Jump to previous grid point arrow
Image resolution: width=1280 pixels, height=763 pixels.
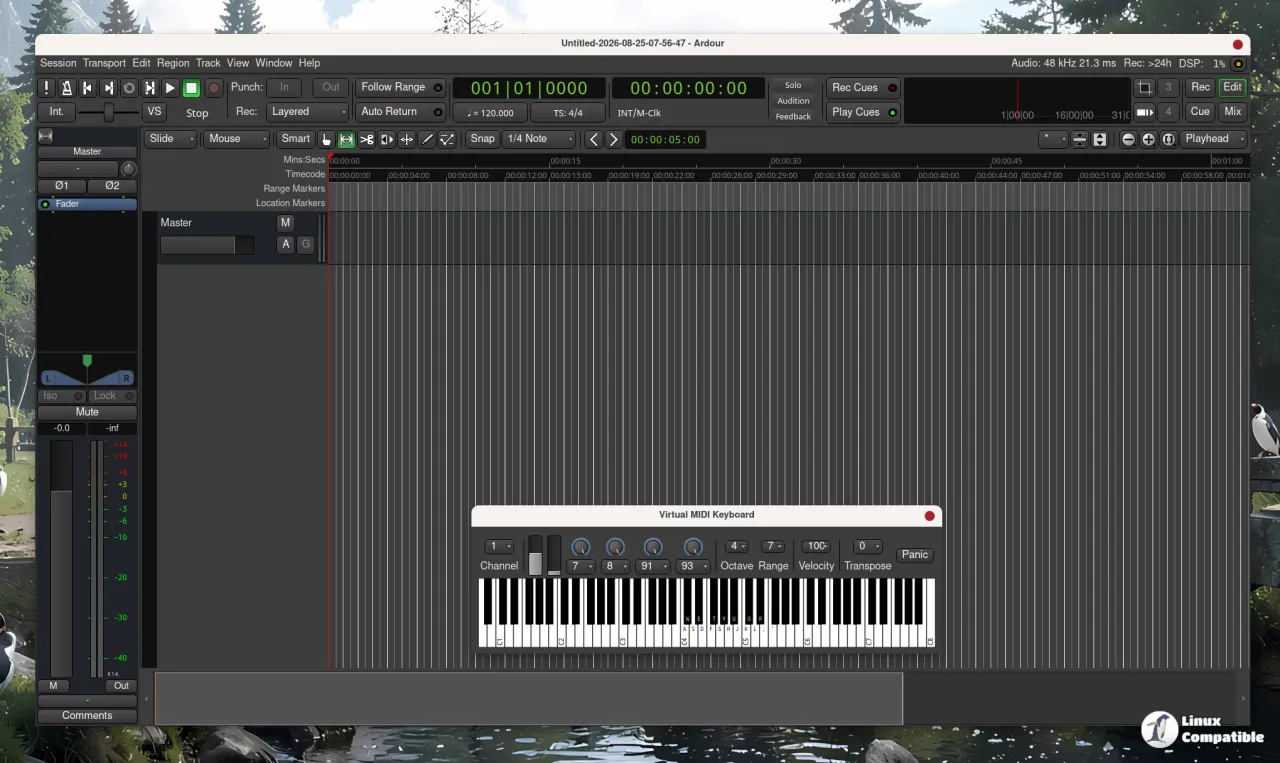click(x=594, y=140)
